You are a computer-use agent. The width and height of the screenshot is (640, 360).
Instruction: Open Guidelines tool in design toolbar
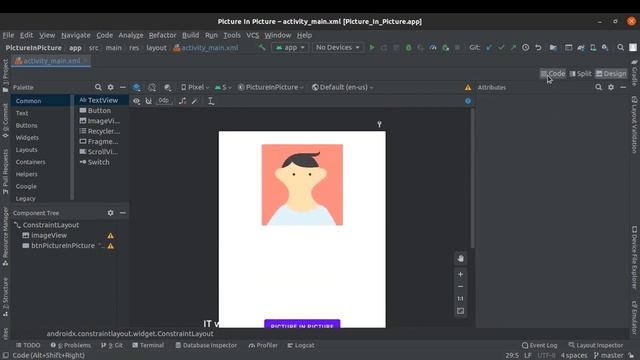pyautogui.click(x=211, y=101)
